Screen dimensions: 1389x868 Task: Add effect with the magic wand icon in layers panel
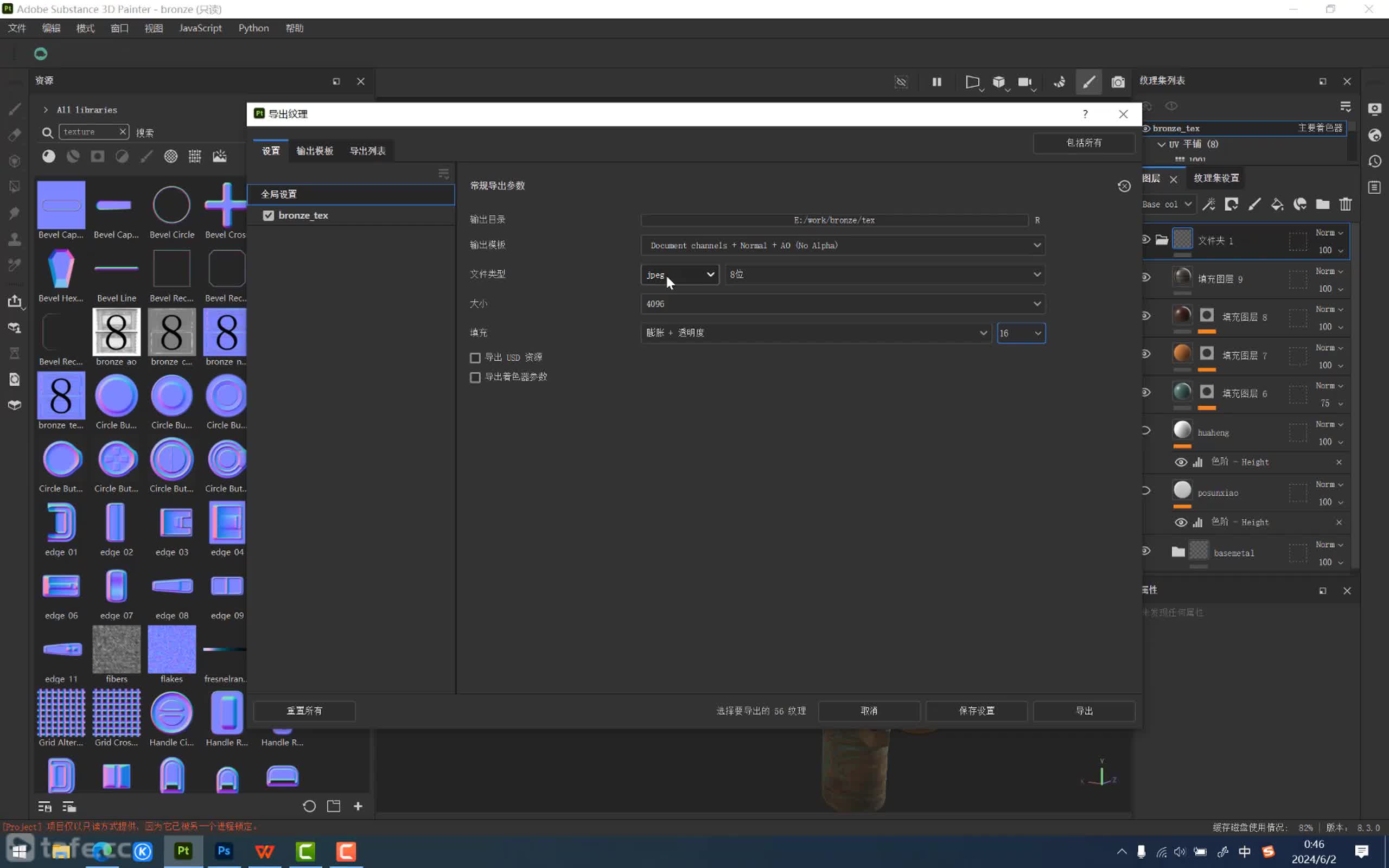click(1209, 205)
